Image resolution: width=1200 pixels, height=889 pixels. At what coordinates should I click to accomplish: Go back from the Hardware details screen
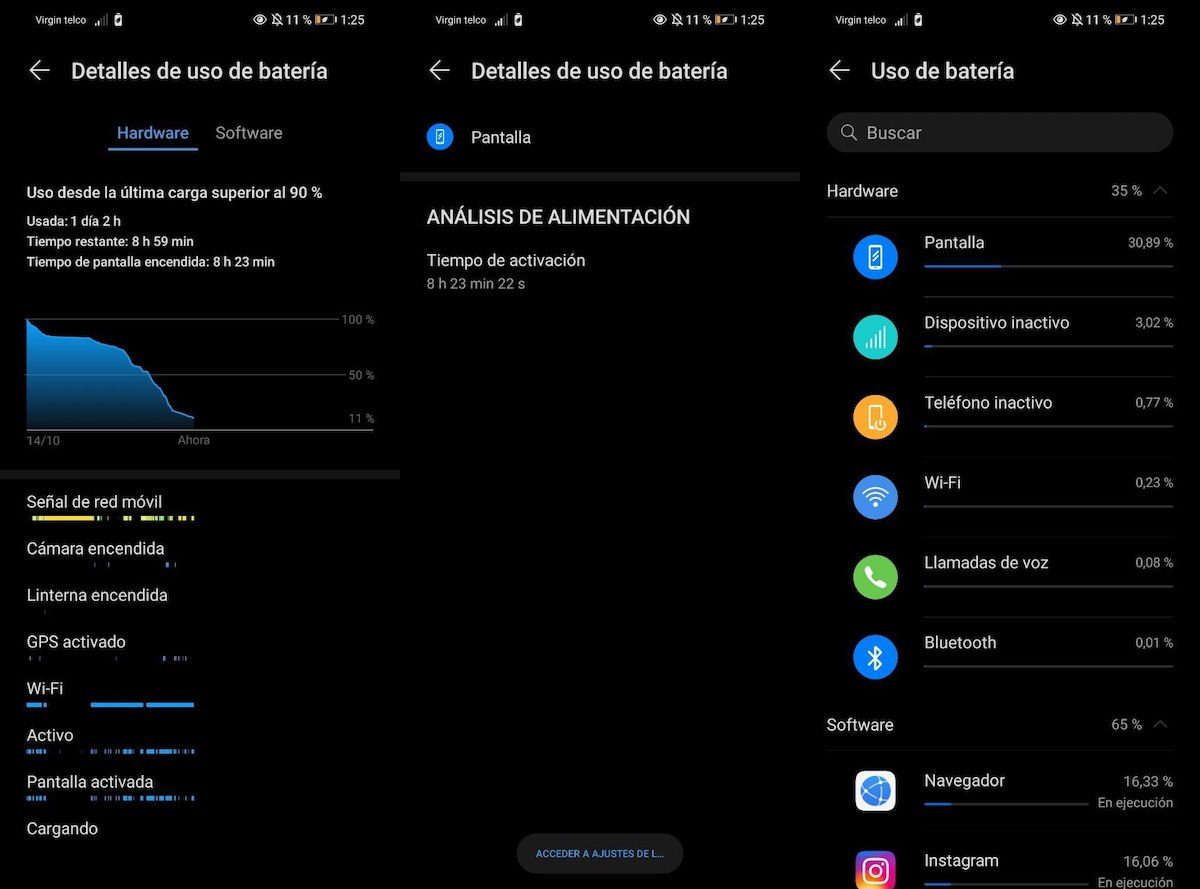(39, 70)
